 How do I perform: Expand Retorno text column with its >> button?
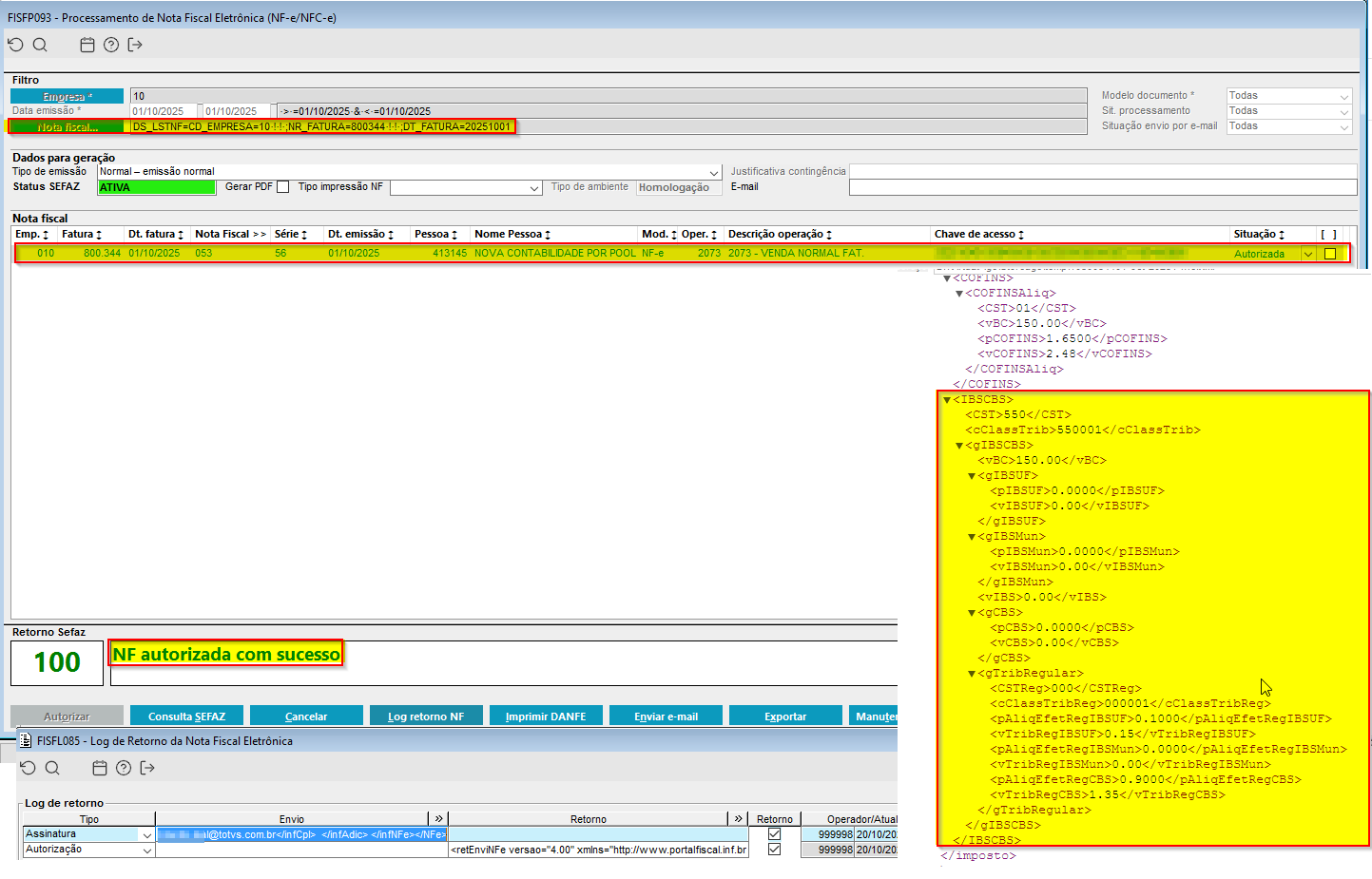739,818
